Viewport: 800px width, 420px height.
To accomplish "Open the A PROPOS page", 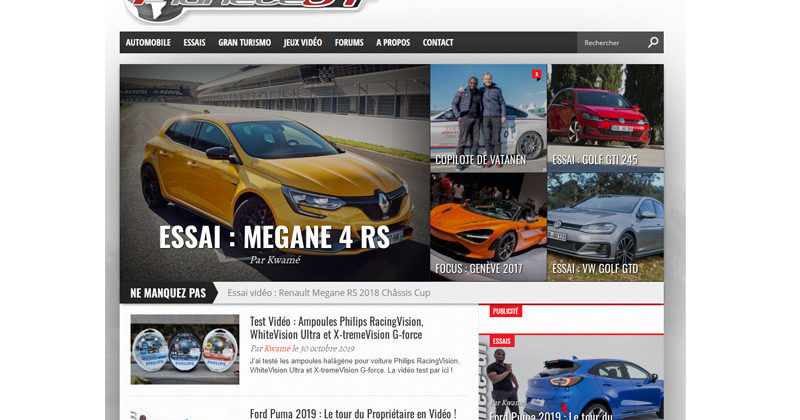I will click(393, 42).
